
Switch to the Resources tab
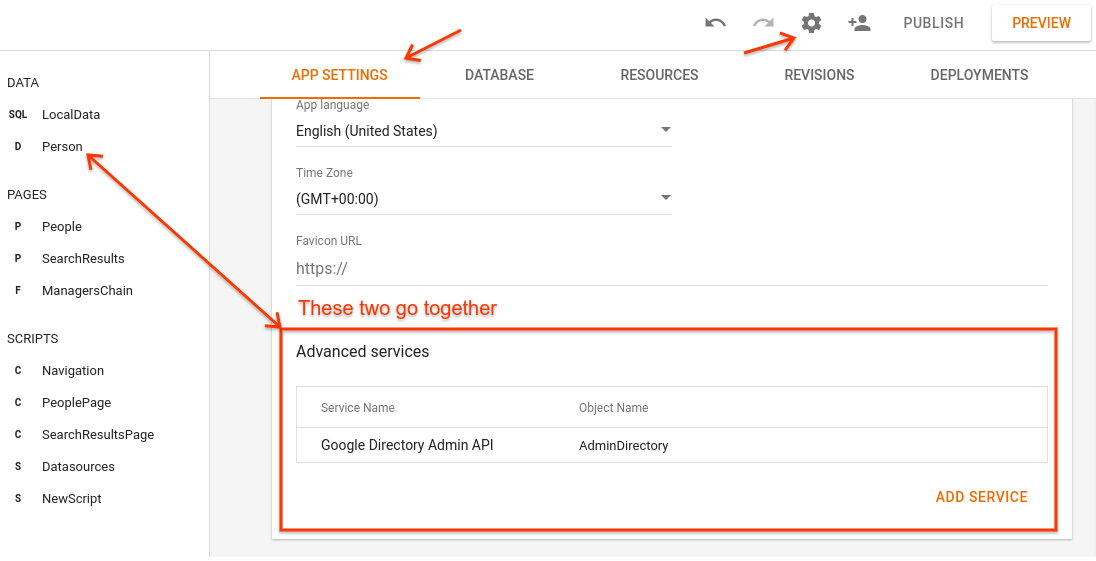click(659, 75)
